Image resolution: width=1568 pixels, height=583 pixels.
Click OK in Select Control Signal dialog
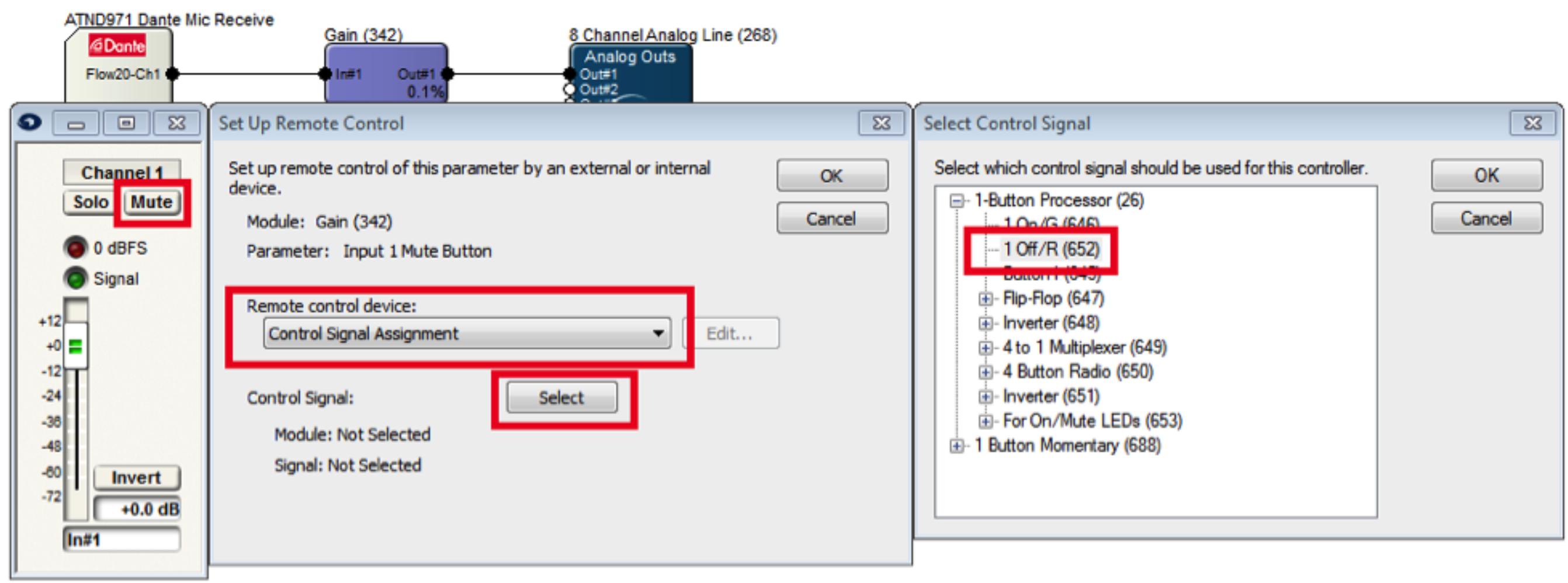(1486, 175)
